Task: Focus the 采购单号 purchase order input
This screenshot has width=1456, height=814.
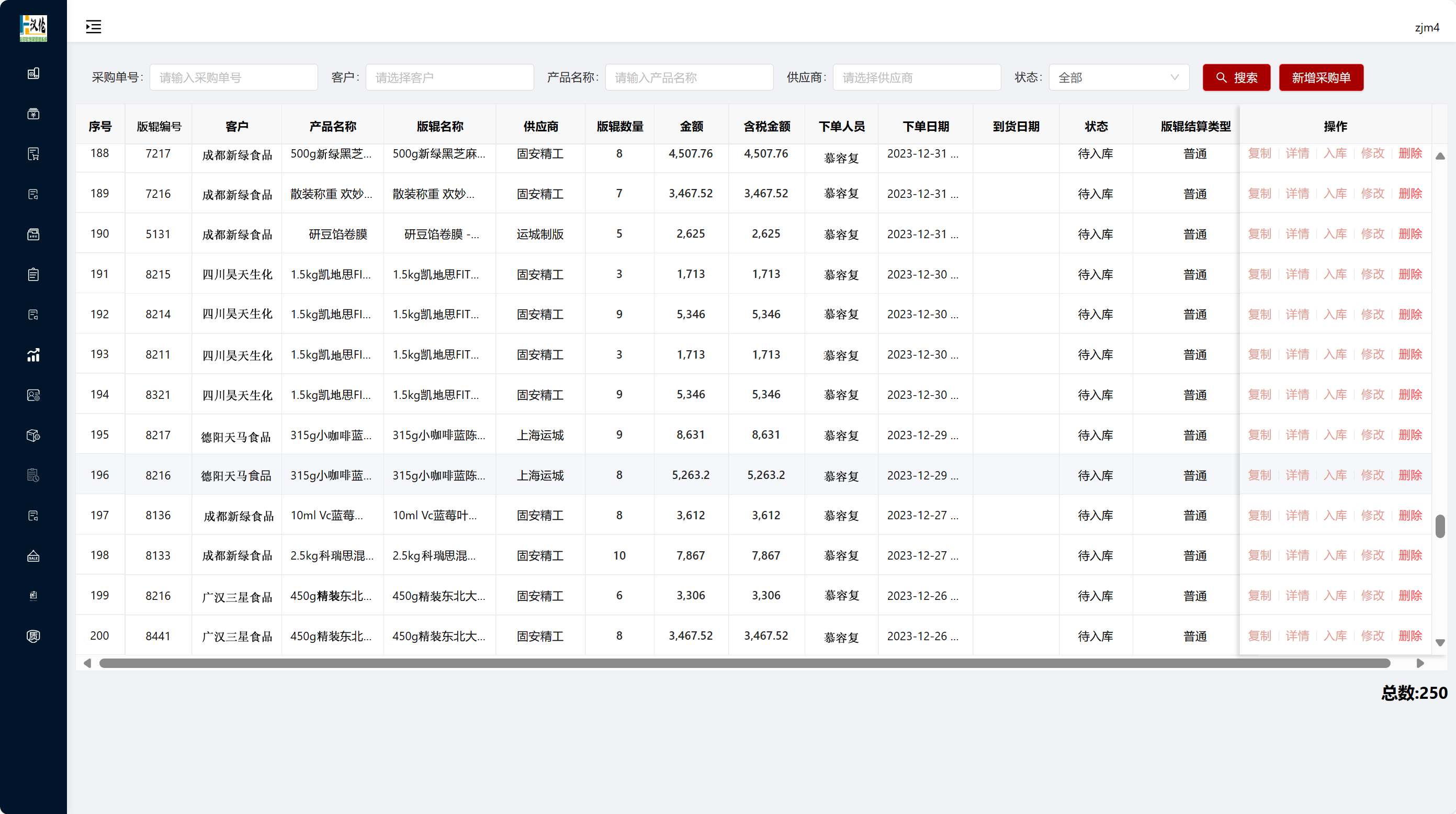Action: 233,77
